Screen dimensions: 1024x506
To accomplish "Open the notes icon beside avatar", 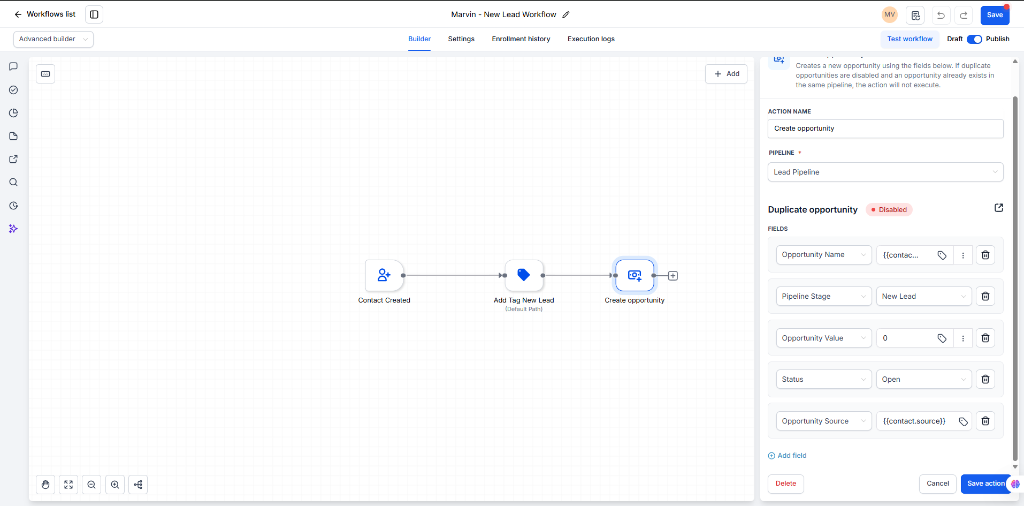I will tap(916, 15).
